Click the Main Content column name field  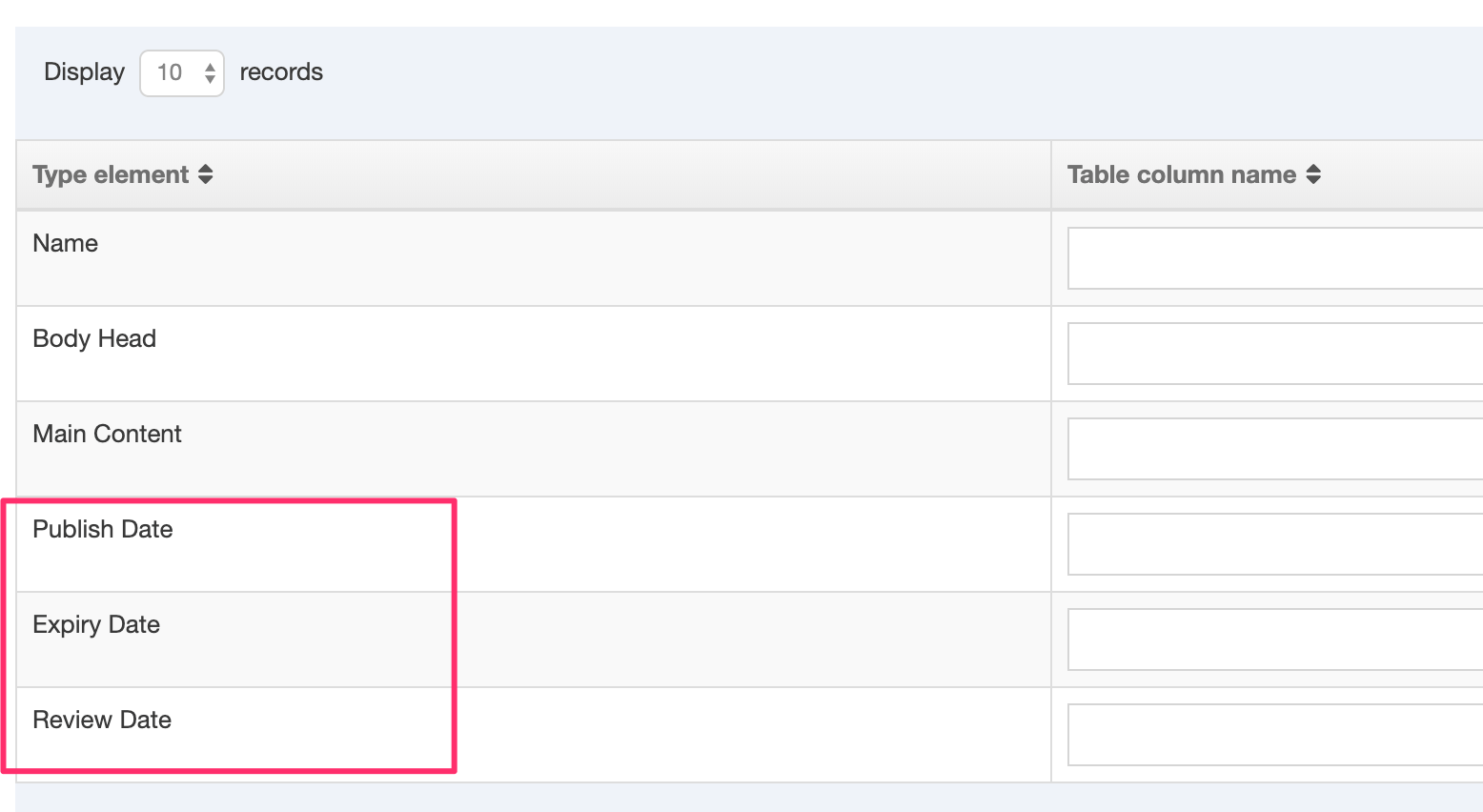click(1274, 449)
